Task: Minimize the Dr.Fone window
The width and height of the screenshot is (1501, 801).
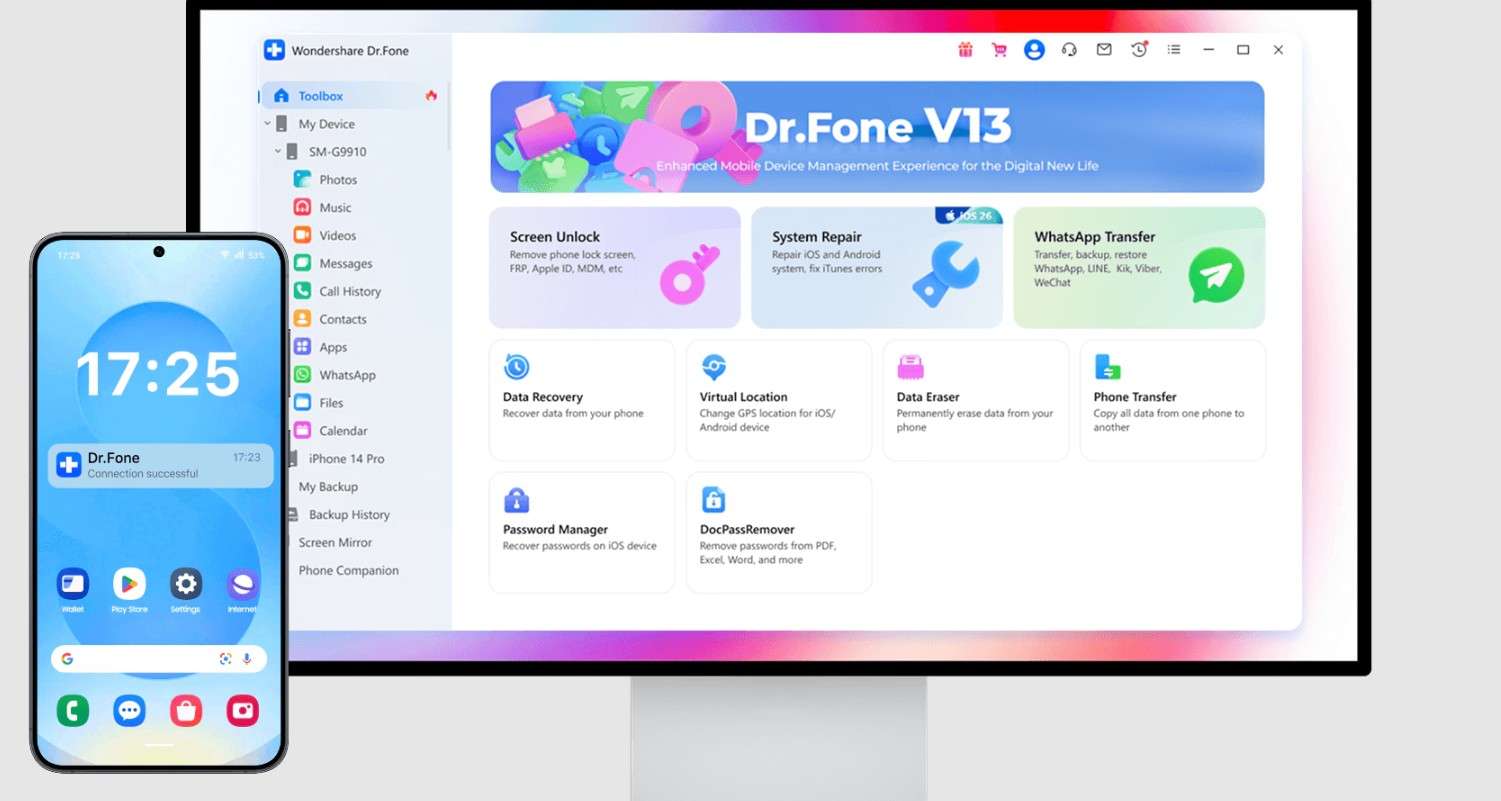Action: [x=1208, y=50]
